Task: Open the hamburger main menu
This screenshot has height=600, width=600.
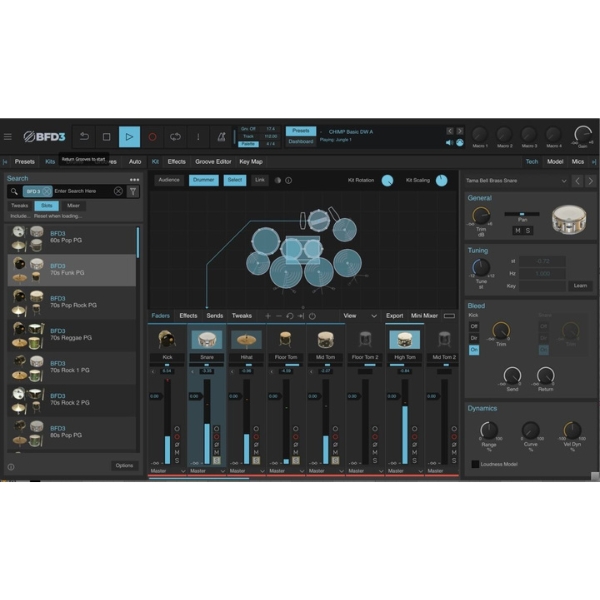Action: (x=8, y=137)
